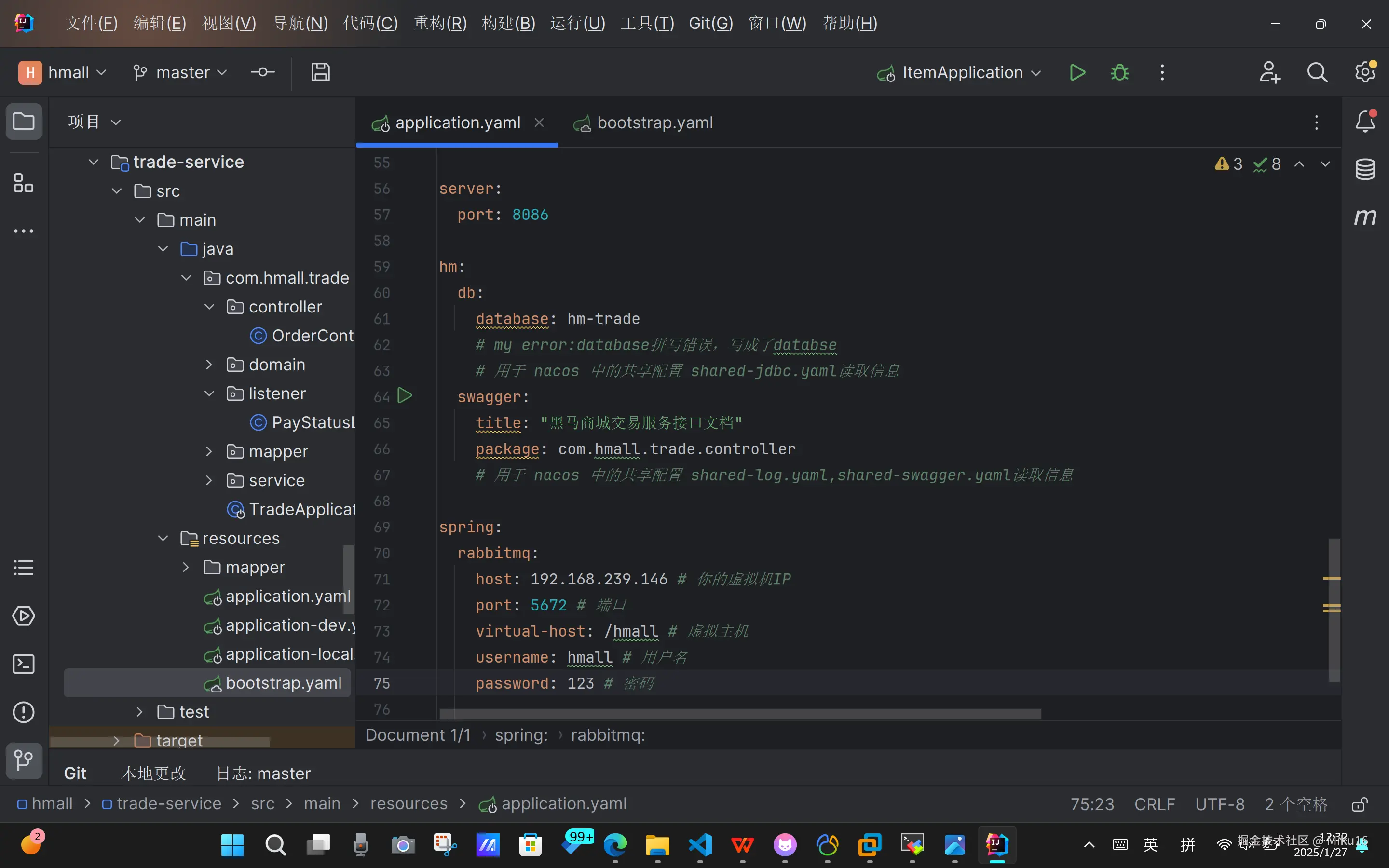Screen dimensions: 1389x868
Task: Click Search Everywhere magnifier icon
Action: pos(1317,72)
